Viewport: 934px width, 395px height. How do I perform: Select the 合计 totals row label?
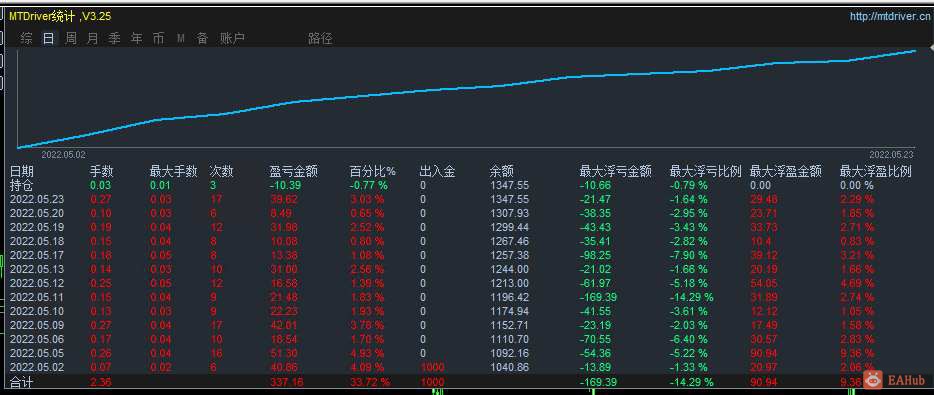21,382
